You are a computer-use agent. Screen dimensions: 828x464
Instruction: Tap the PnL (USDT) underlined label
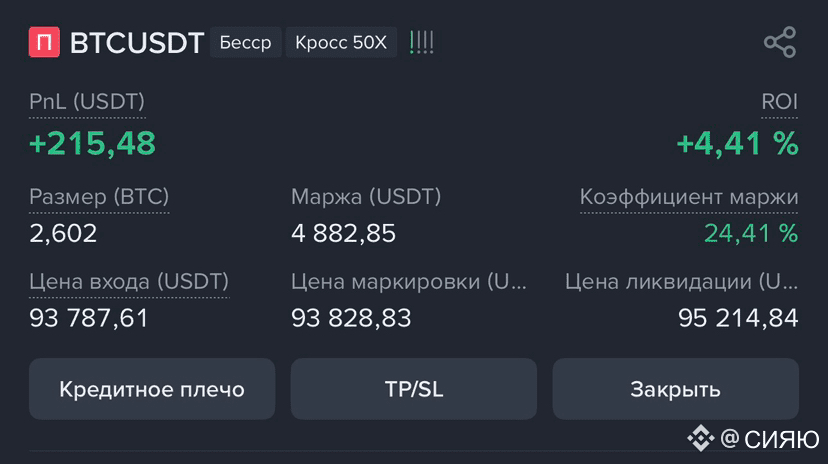click(87, 102)
